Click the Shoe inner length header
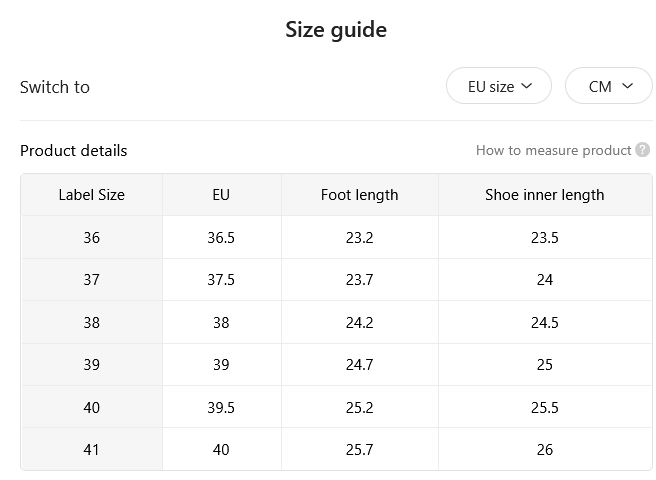The height and width of the screenshot is (480, 656). [x=545, y=195]
